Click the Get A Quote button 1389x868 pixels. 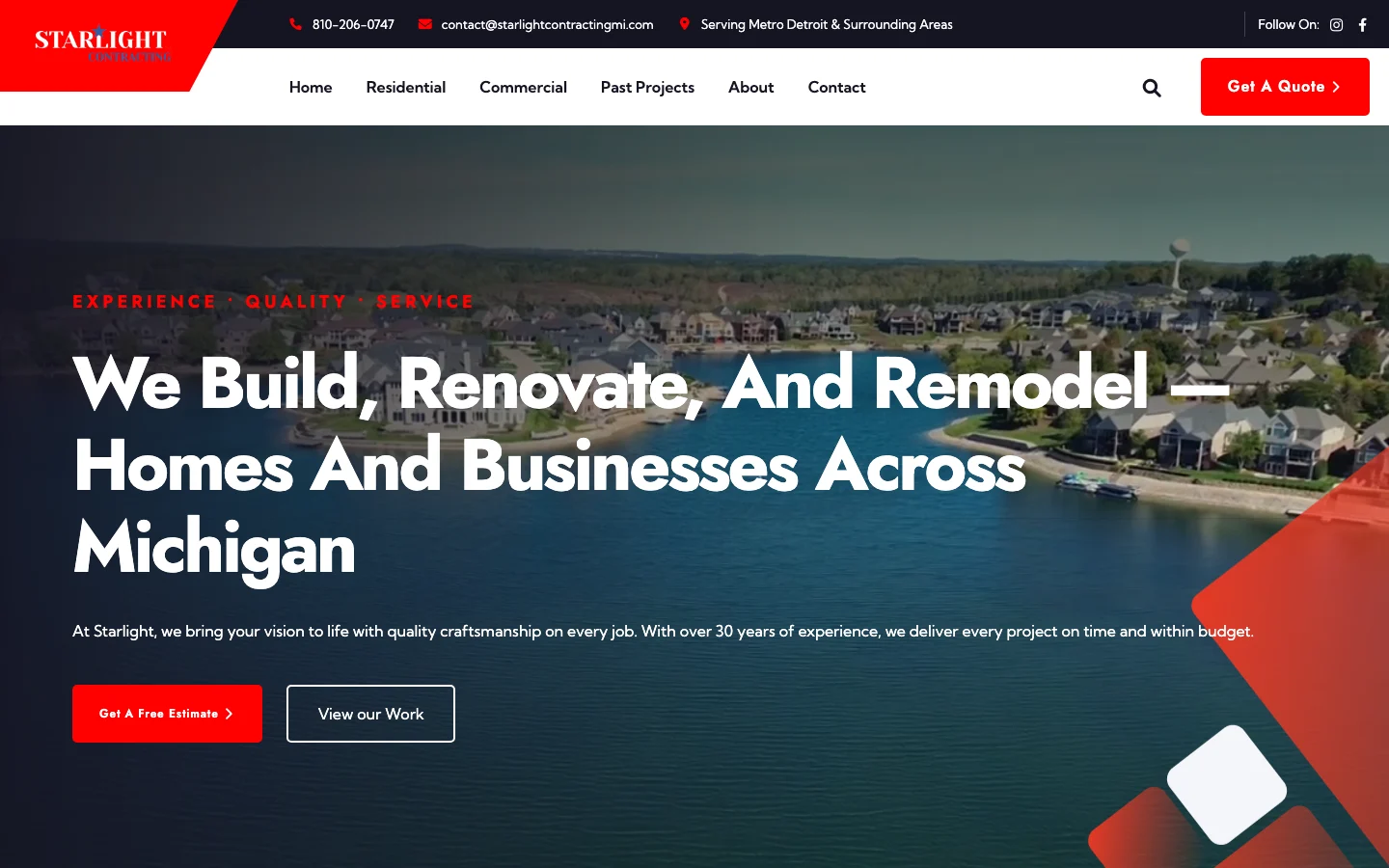[x=1285, y=87]
